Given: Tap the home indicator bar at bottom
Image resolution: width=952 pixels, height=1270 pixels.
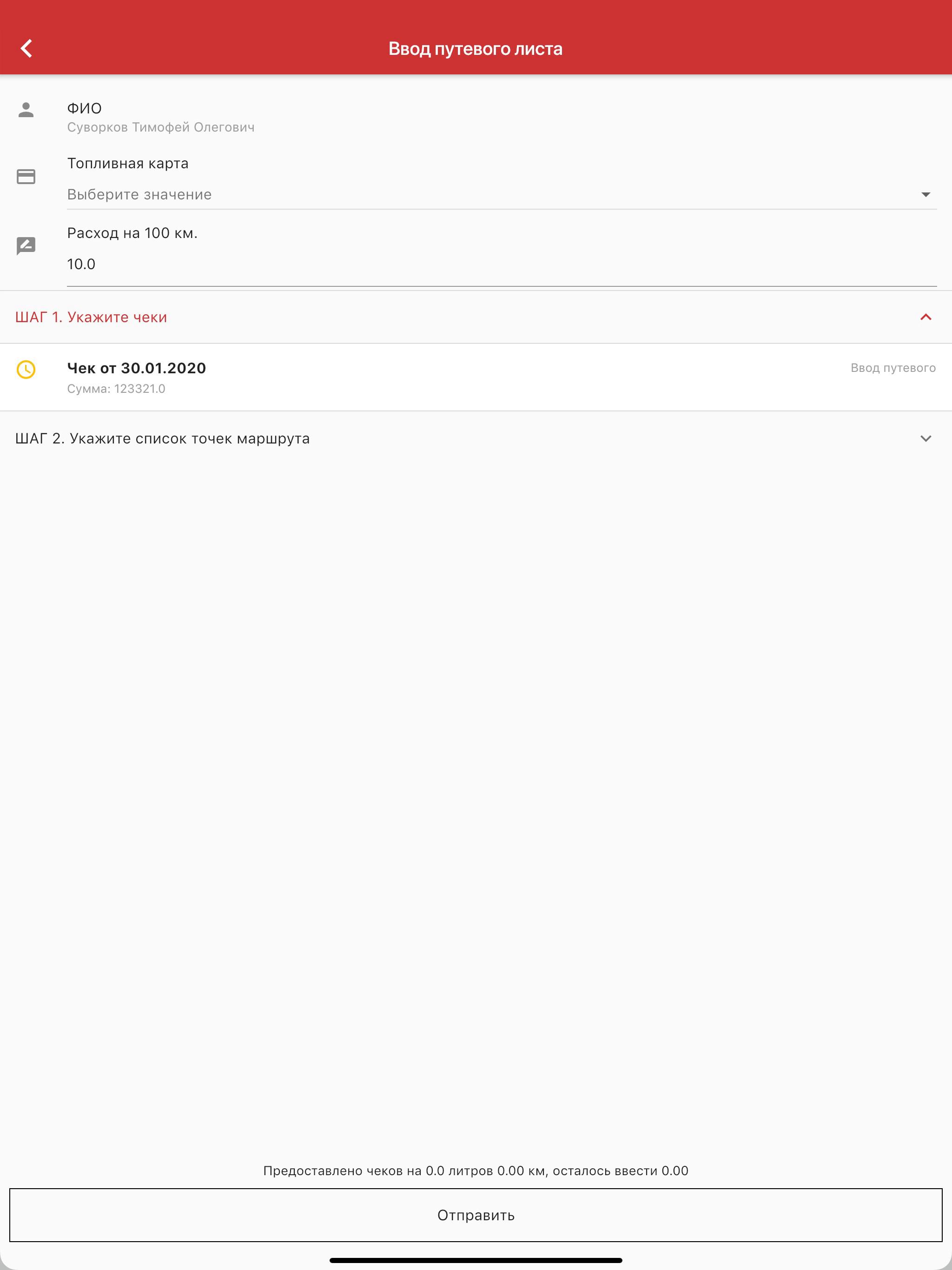Looking at the screenshot, I should click(476, 1260).
